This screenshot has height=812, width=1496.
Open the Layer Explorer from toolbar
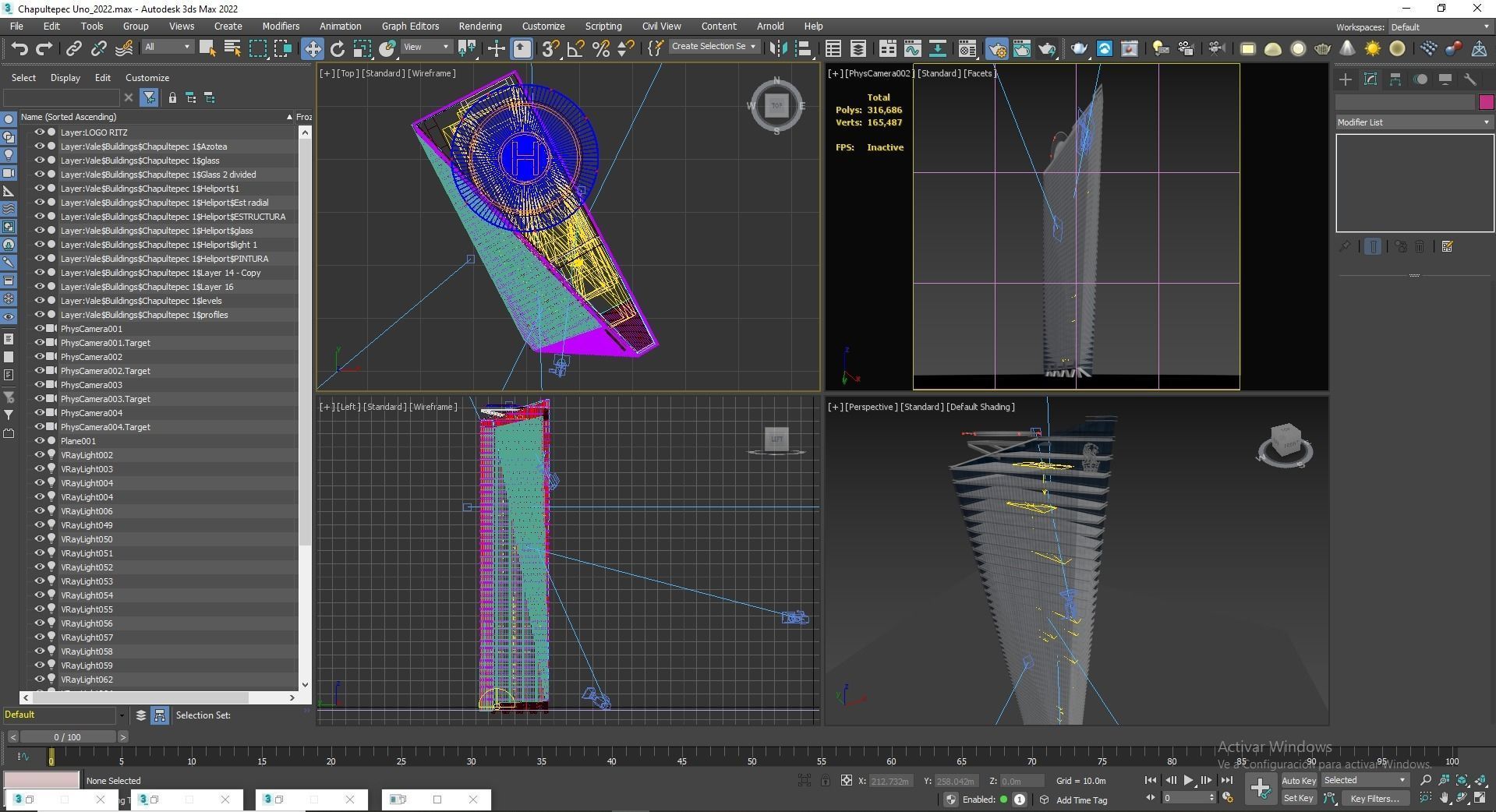coord(858,48)
